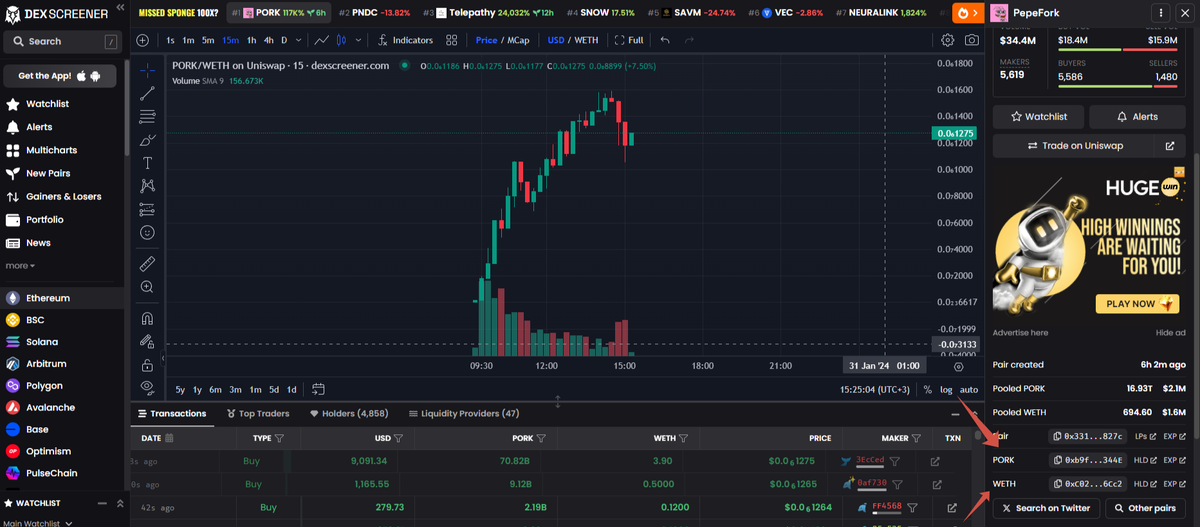Set chart range to 5d
This screenshot has width=1200, height=527.
coord(273,389)
